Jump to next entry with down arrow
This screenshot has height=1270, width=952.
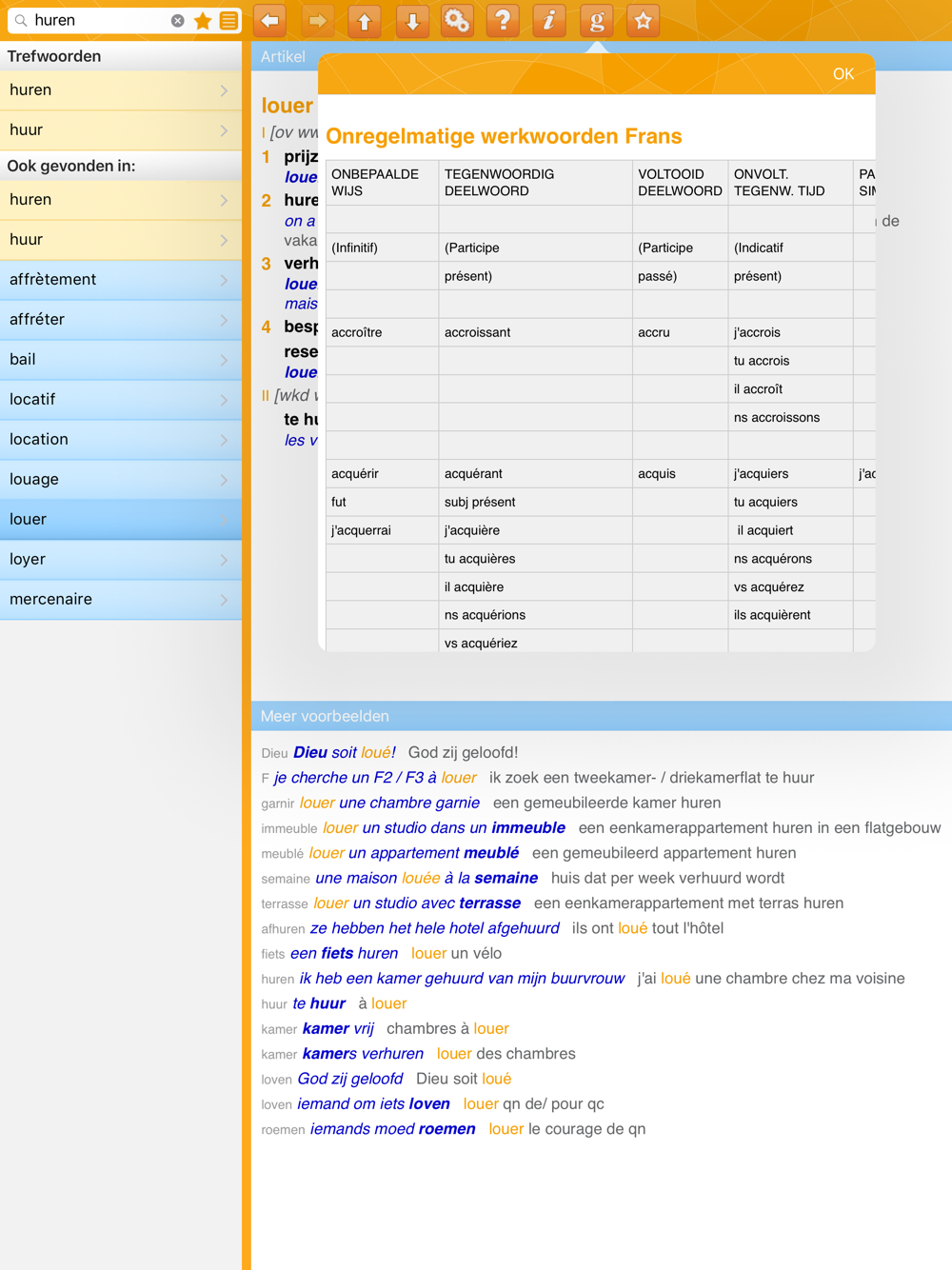(411, 20)
